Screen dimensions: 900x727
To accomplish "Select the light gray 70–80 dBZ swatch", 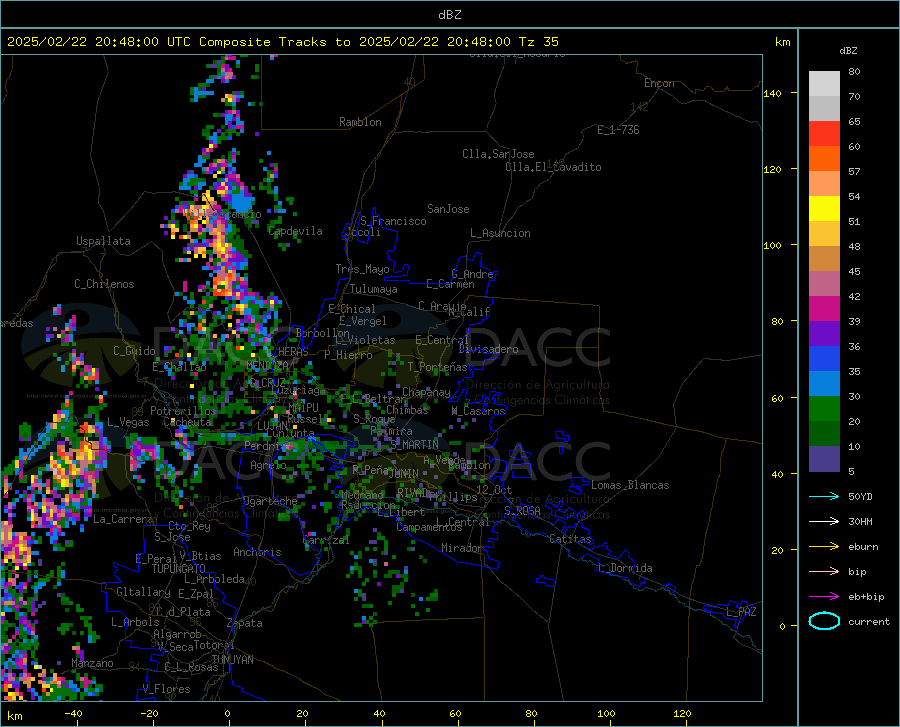I will pyautogui.click(x=824, y=84).
